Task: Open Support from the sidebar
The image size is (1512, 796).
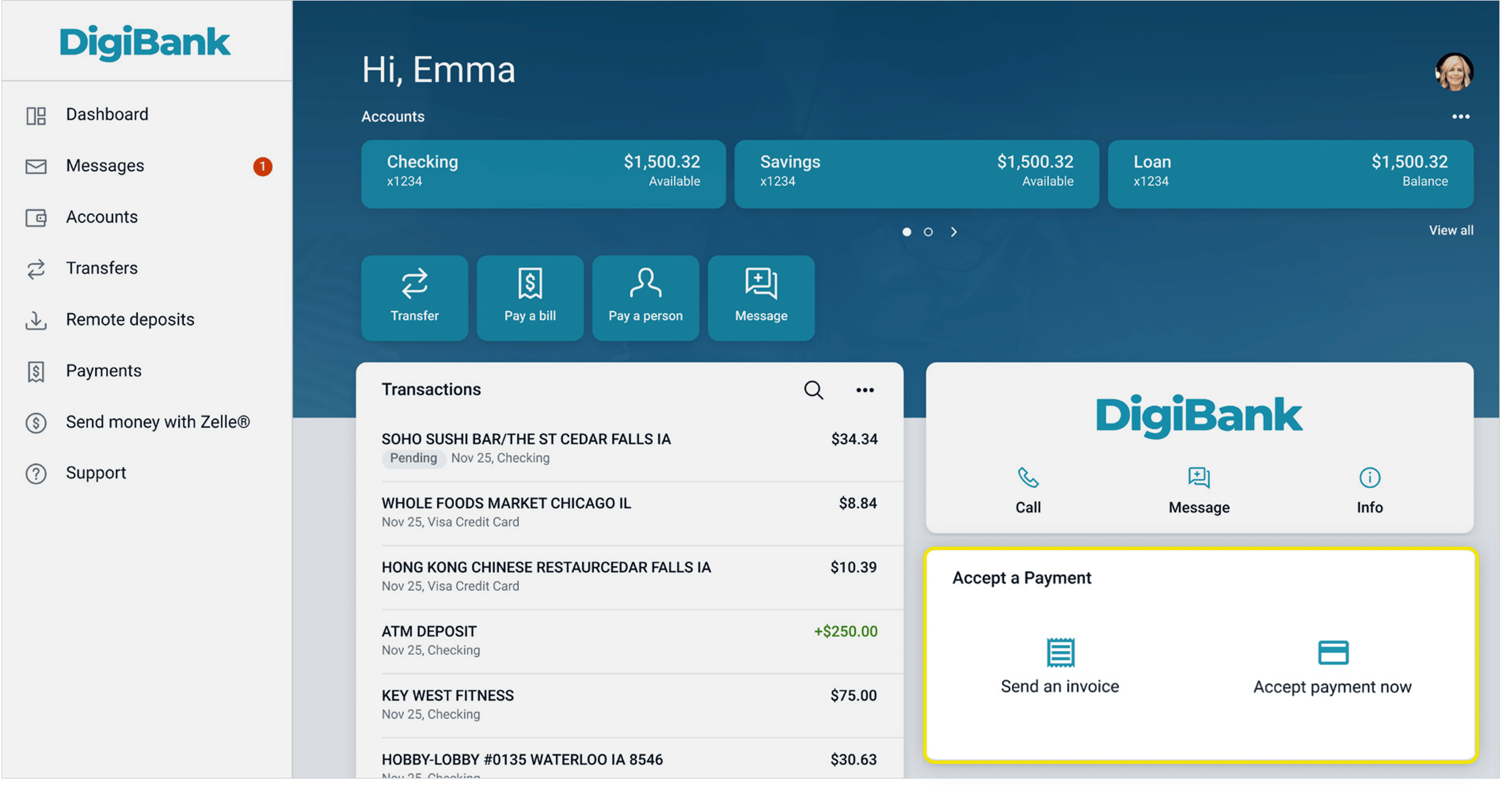Action: click(x=95, y=472)
